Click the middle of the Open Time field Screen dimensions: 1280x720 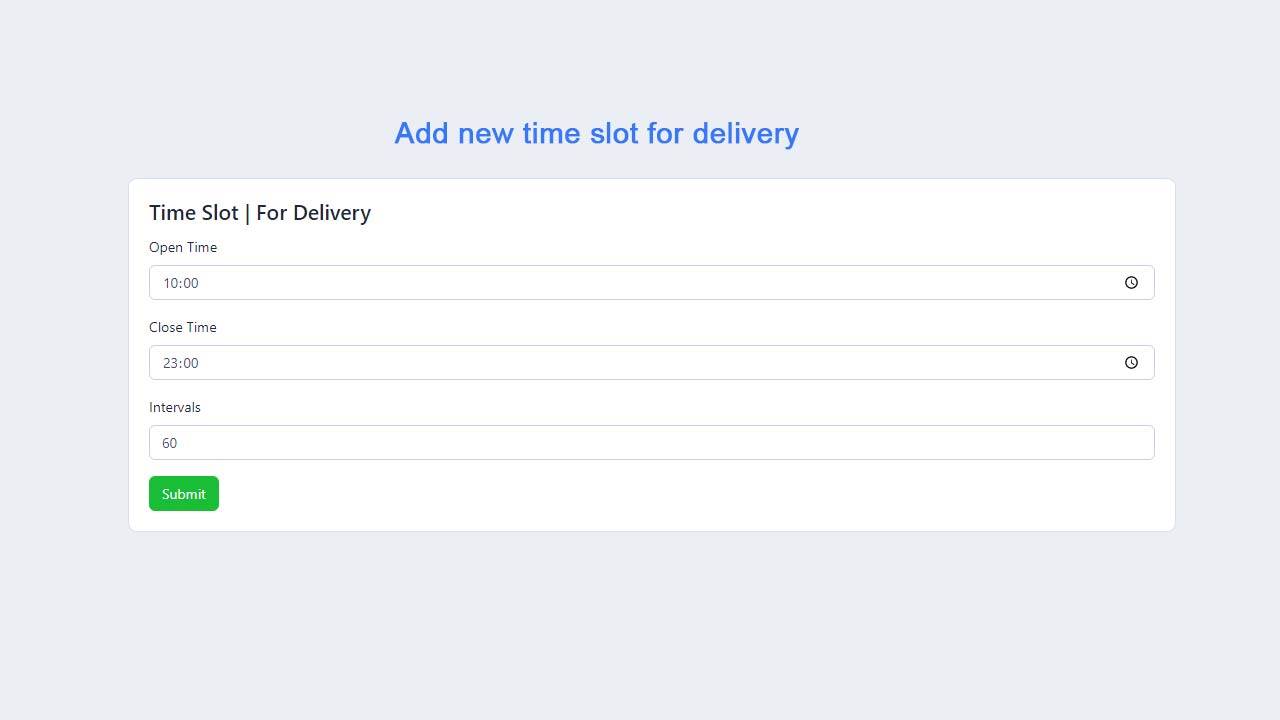tap(651, 283)
